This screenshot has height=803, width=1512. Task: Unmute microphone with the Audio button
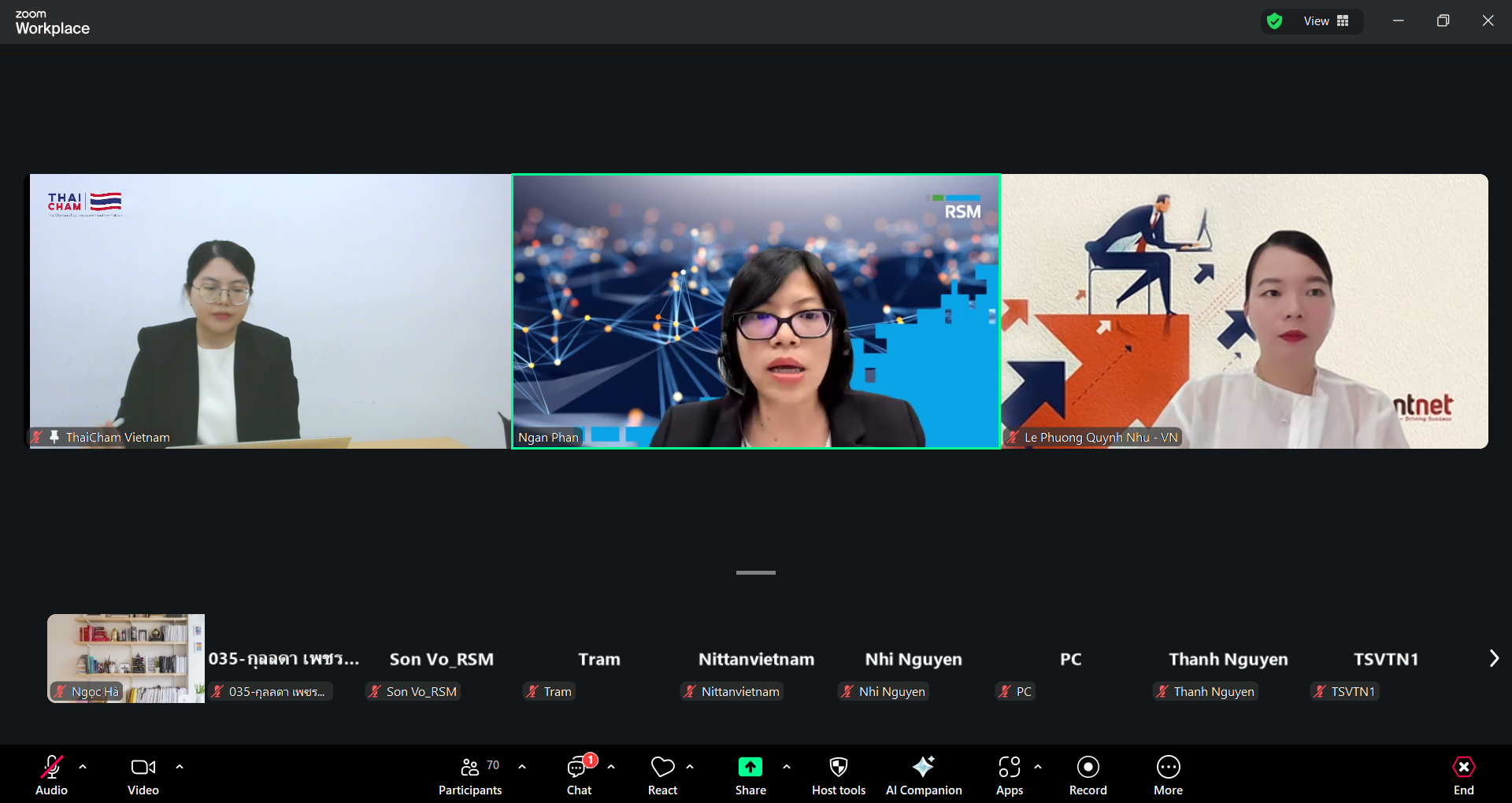[x=52, y=775]
